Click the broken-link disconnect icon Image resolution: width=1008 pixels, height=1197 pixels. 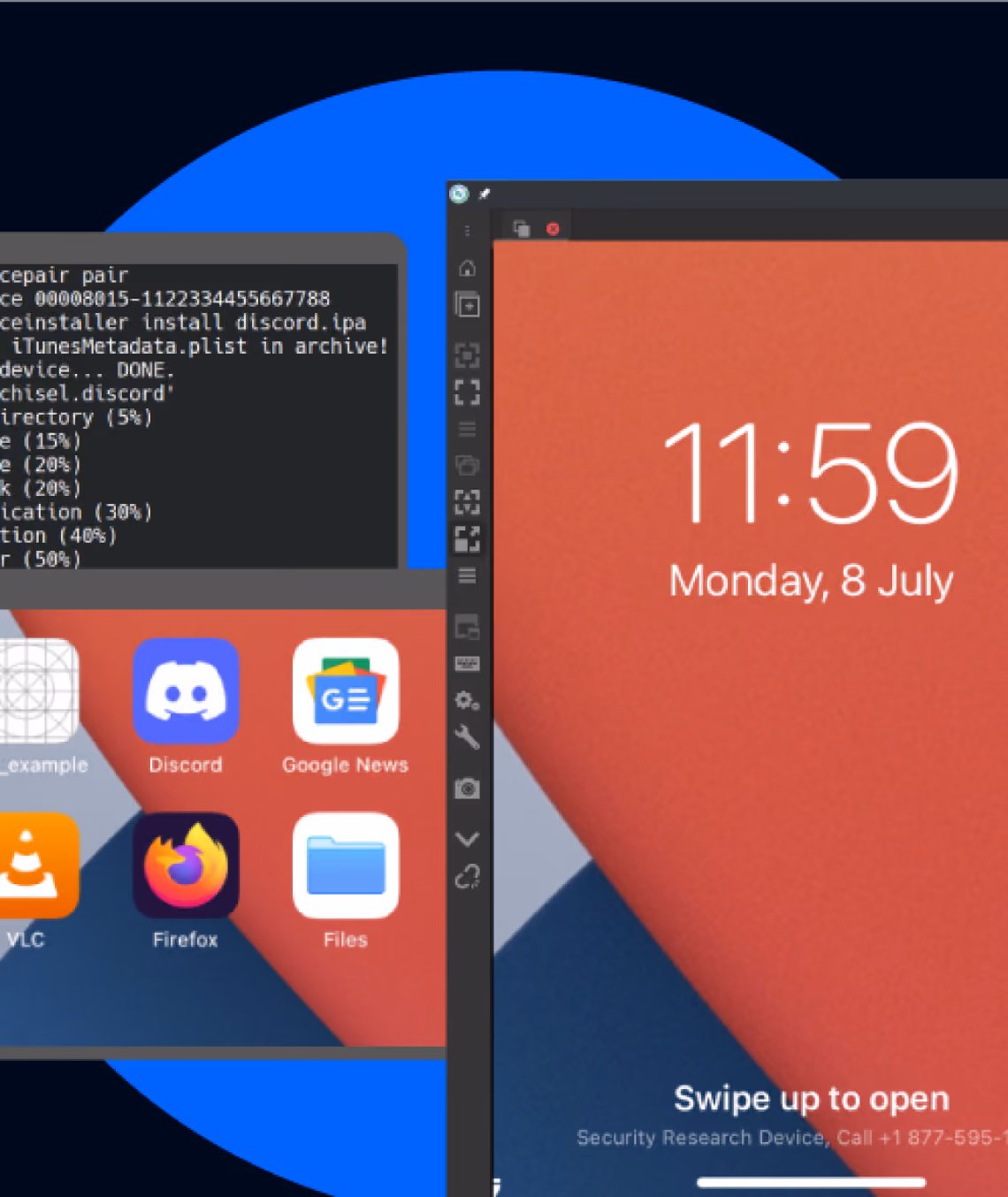[x=467, y=876]
